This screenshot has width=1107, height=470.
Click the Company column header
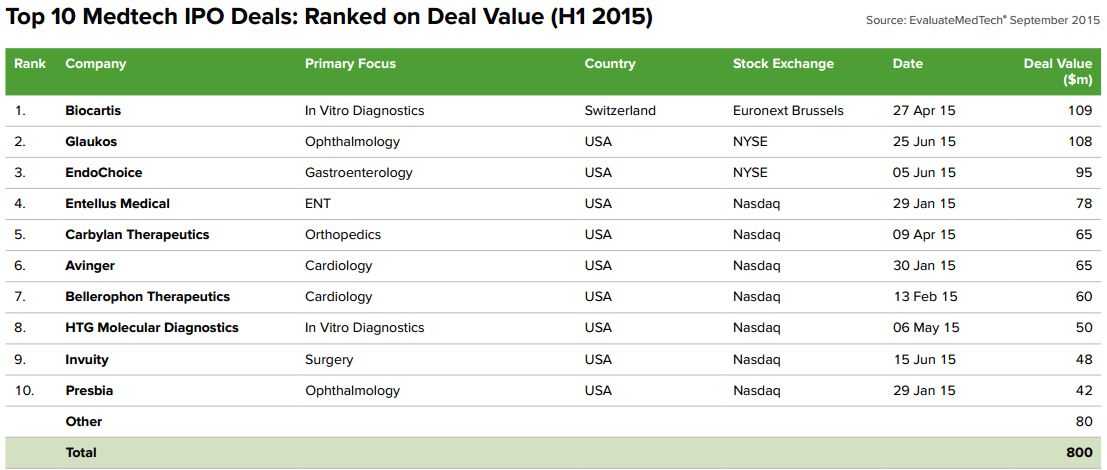pos(96,64)
